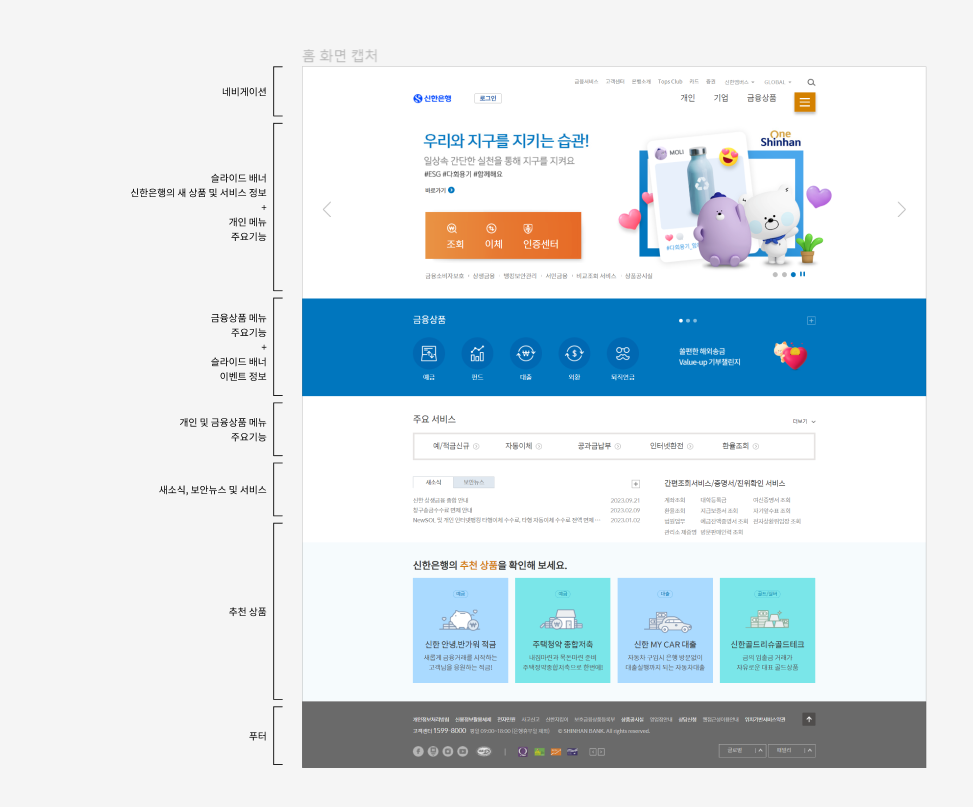
Task: Click the green certification badge in footer
Action: pyautogui.click(x=539, y=752)
